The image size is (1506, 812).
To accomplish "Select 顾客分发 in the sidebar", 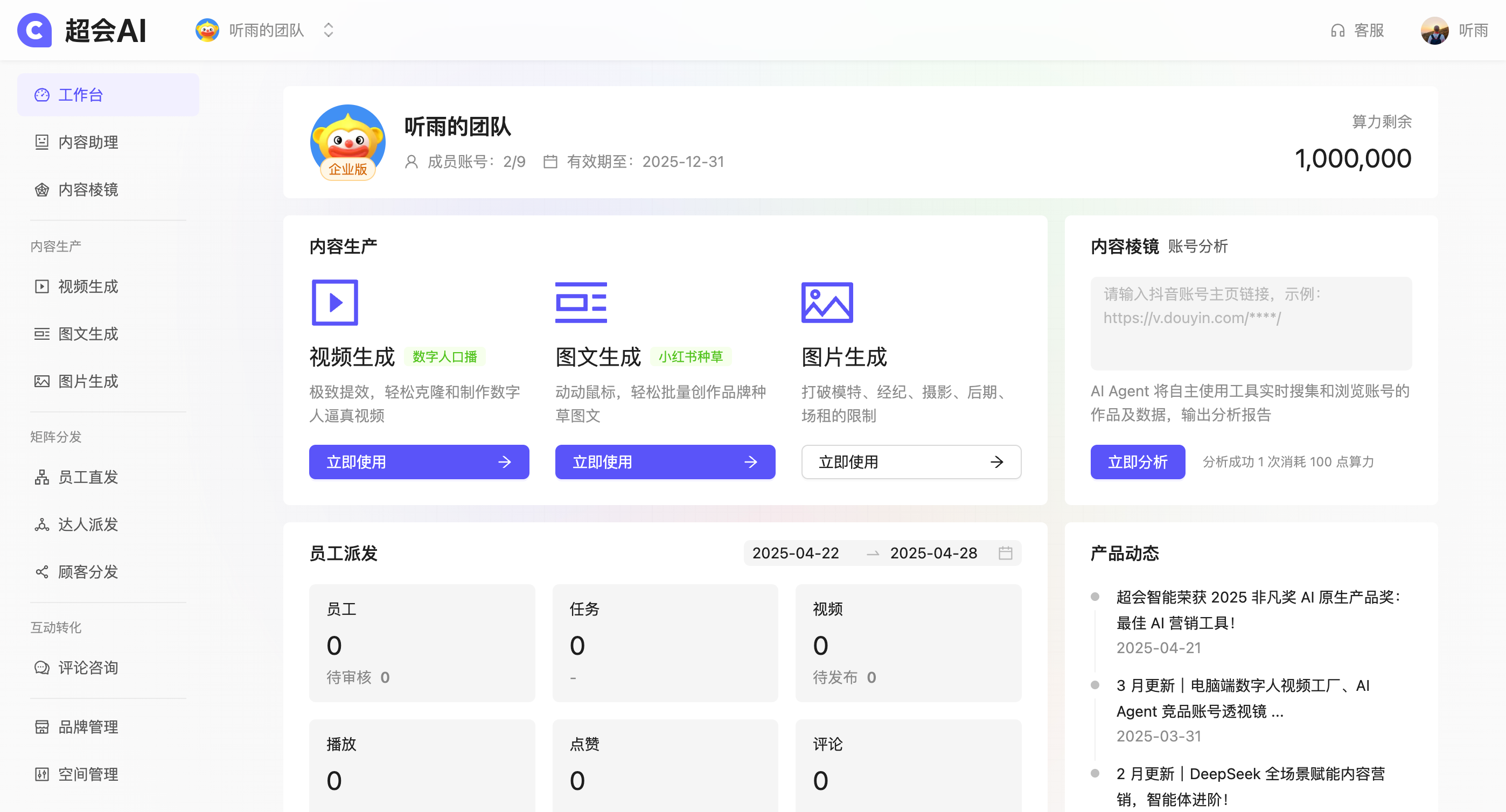I will (89, 572).
